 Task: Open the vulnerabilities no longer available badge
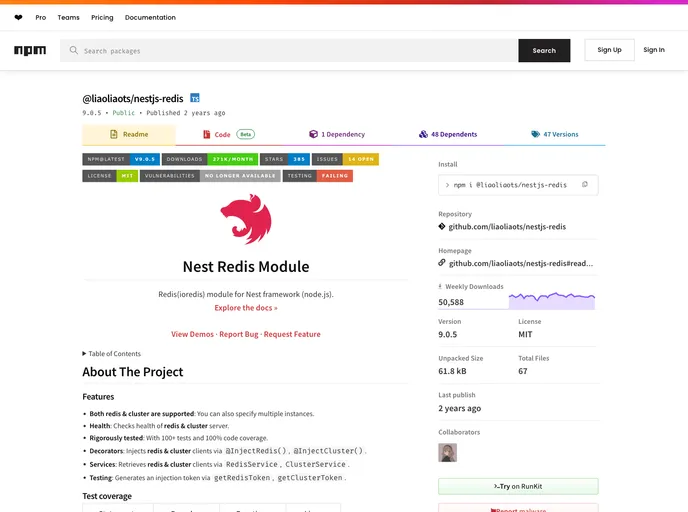[x=210, y=176]
